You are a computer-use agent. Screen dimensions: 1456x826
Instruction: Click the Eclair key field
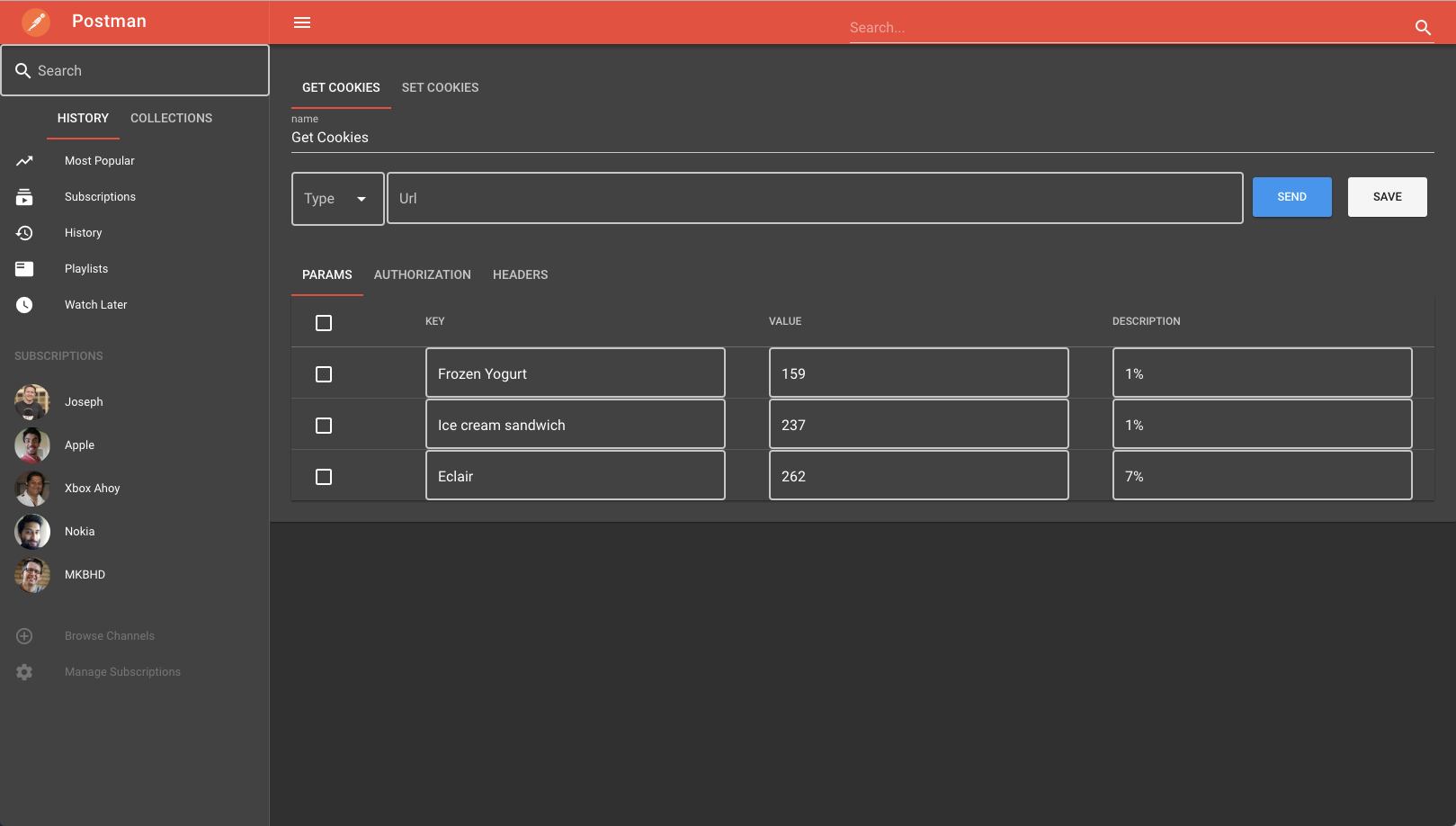pyautogui.click(x=576, y=475)
